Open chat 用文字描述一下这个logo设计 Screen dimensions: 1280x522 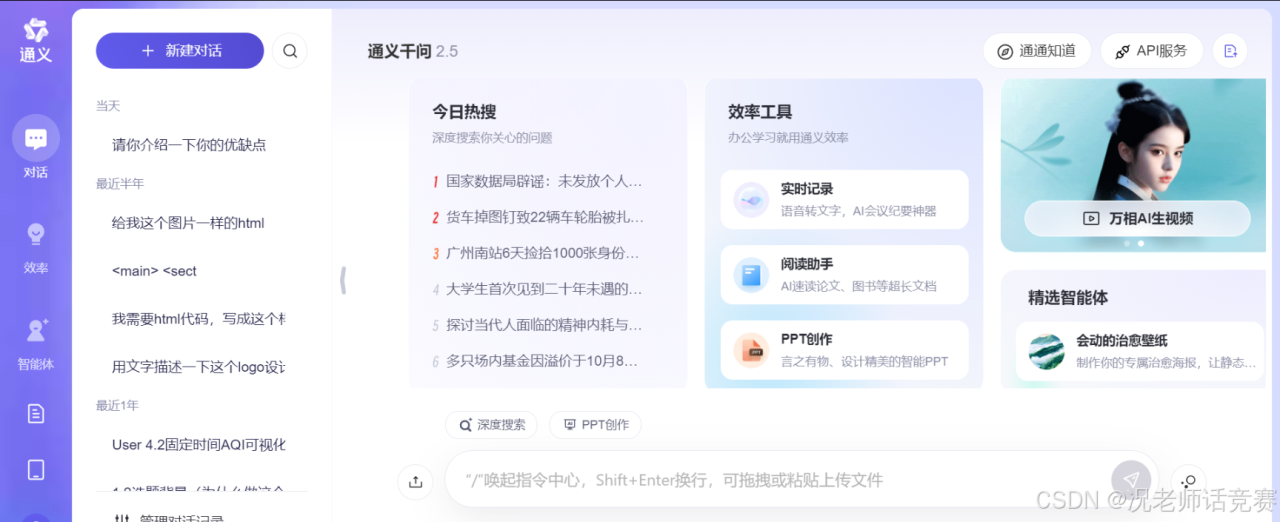(x=198, y=367)
